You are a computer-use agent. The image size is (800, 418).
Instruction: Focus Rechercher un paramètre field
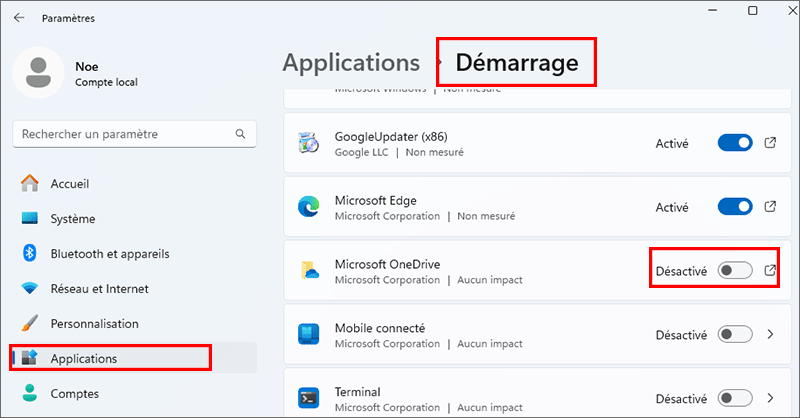135,134
